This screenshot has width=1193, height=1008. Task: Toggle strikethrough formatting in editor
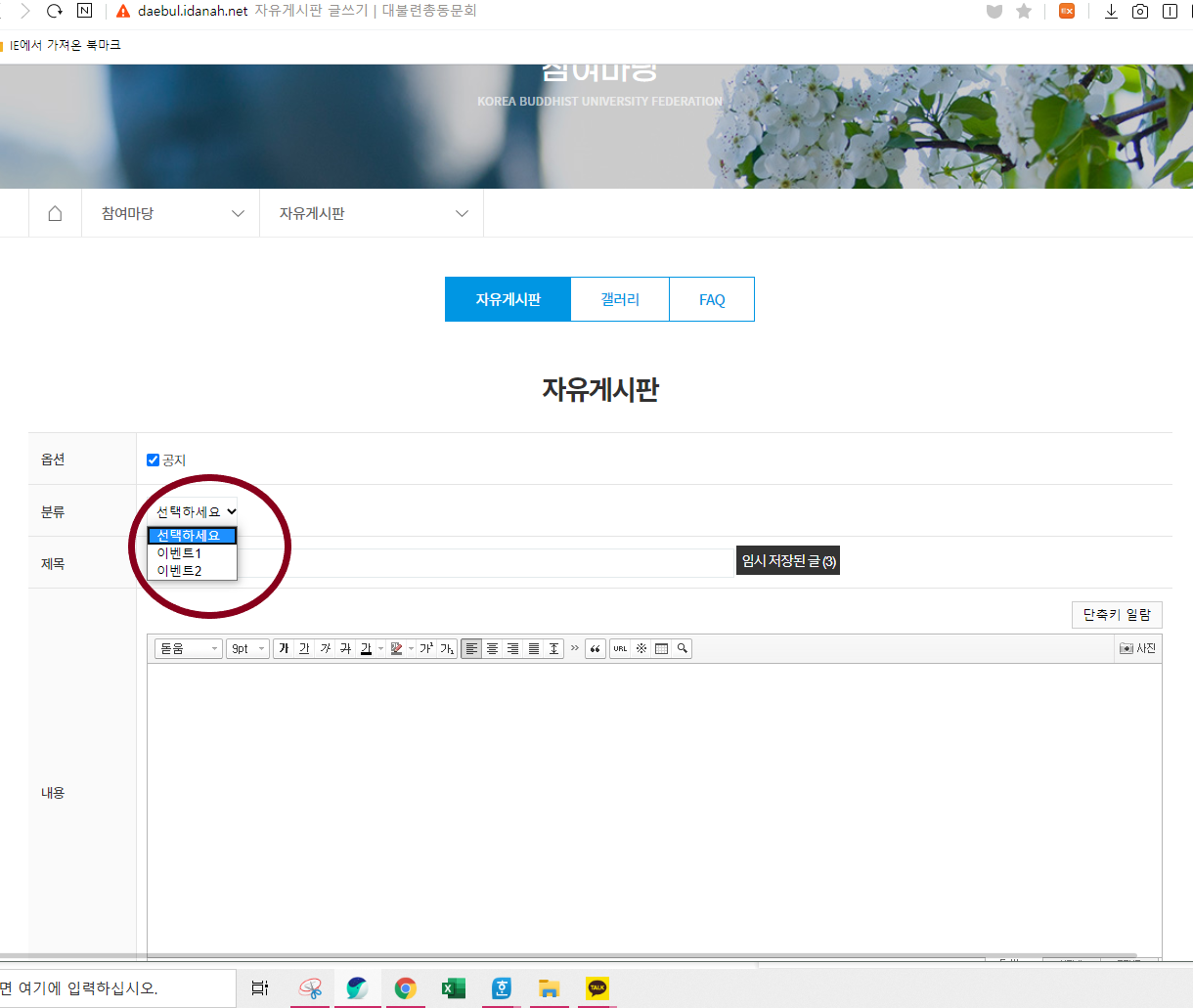coord(345,648)
